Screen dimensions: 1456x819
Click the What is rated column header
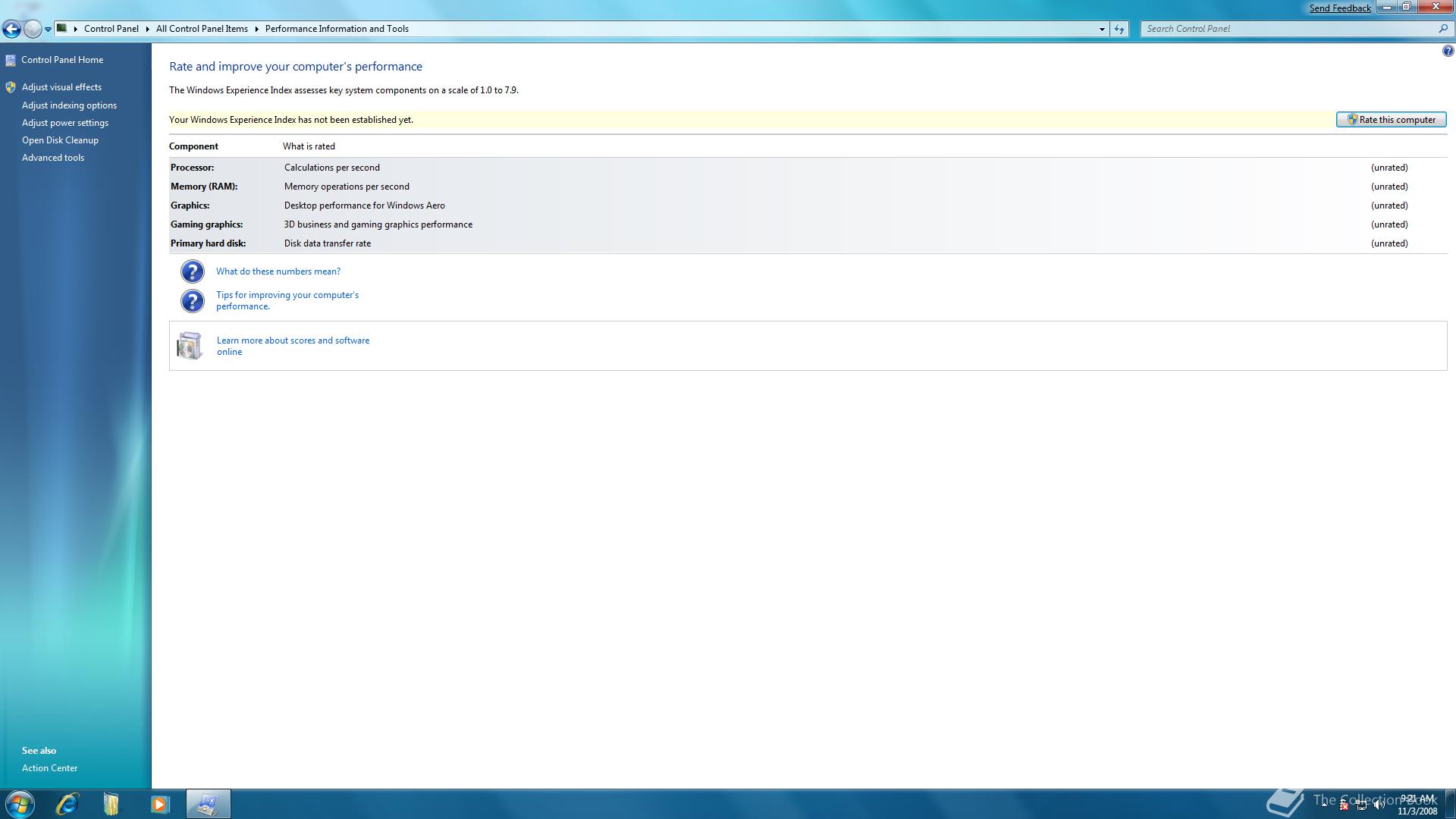click(x=309, y=146)
